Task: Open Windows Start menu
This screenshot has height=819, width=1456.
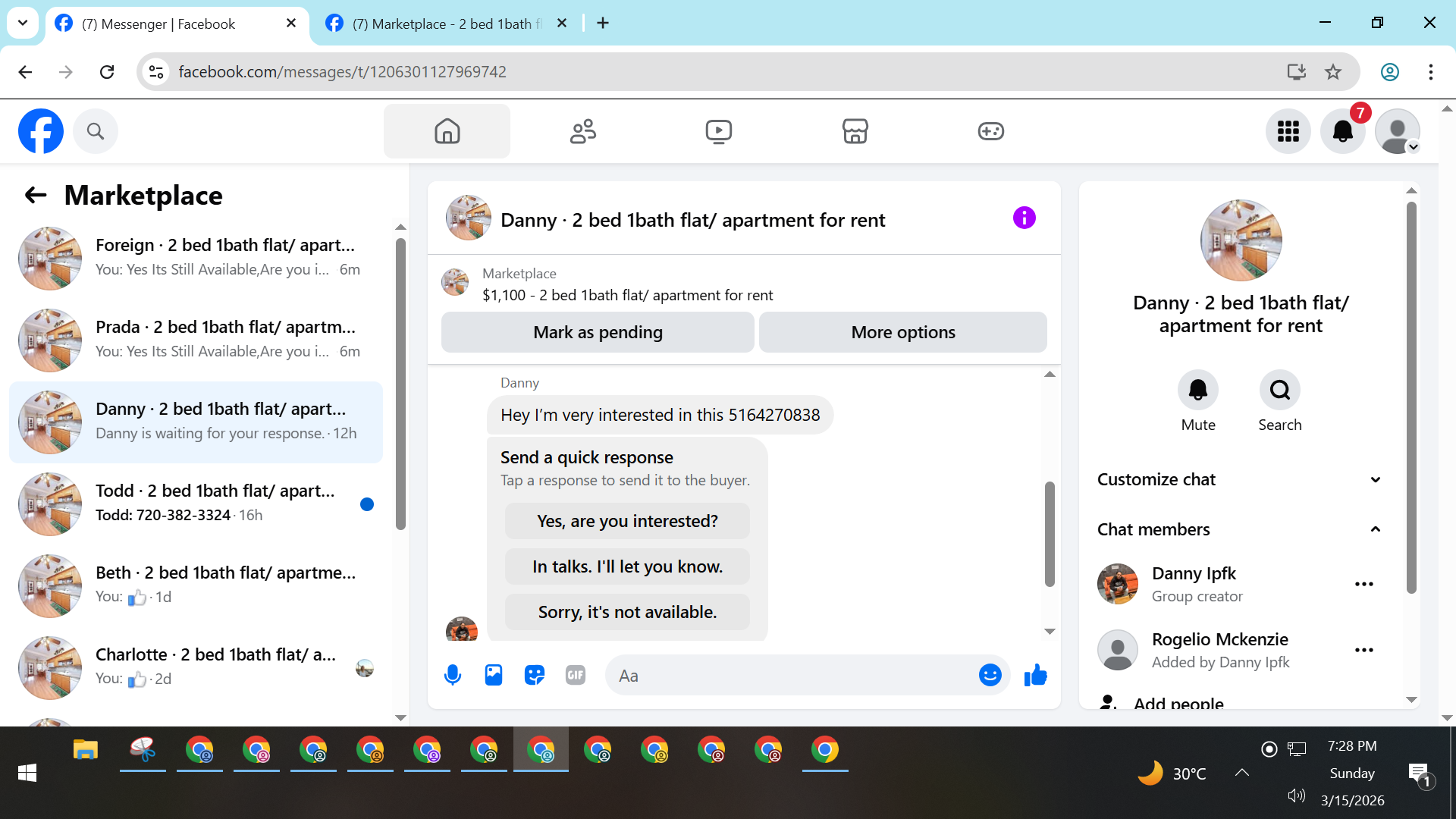Action: point(27,773)
